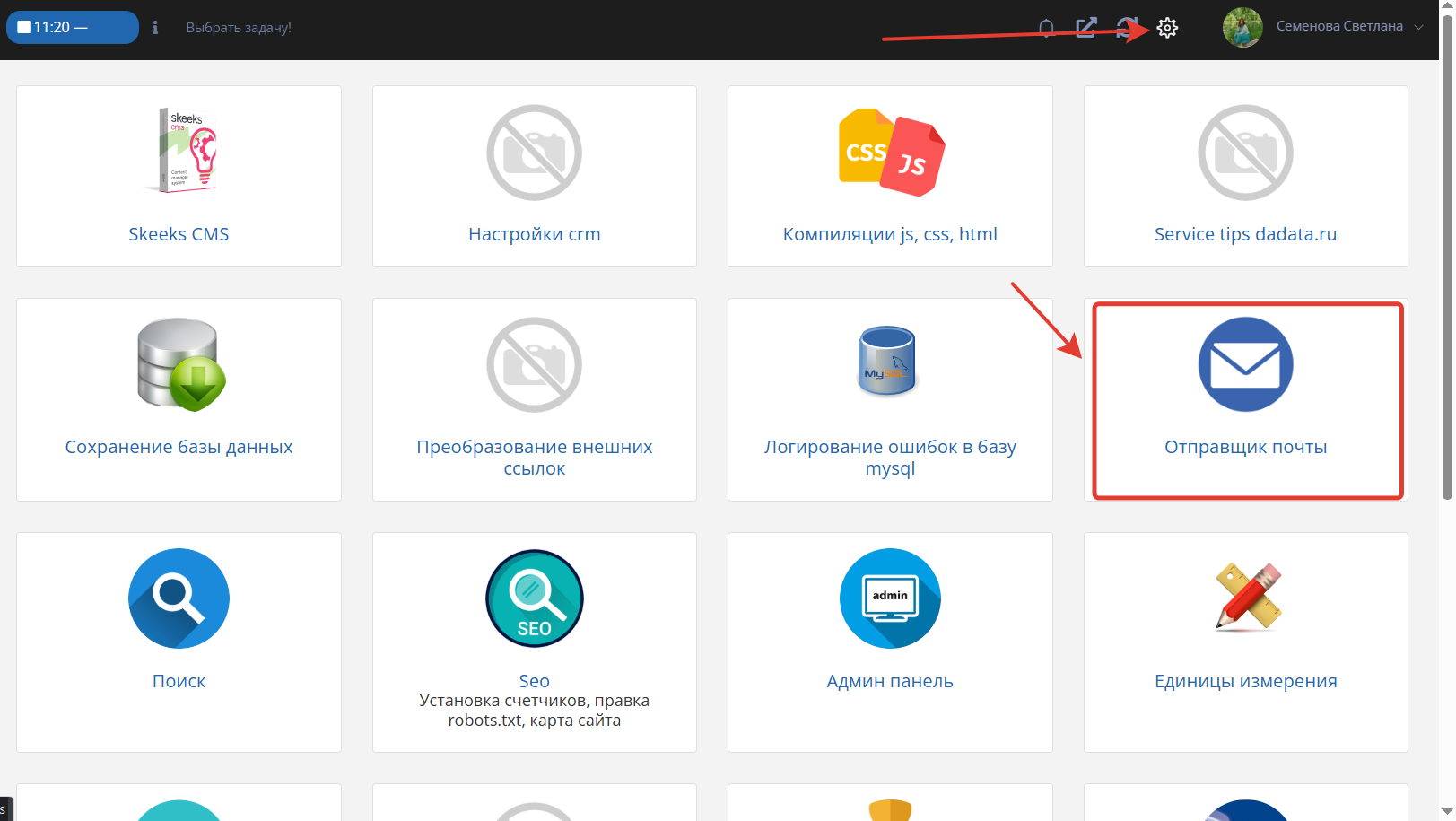This screenshot has width=1456, height=821.
Task: Open the Поиск settings link
Action: pyautogui.click(x=179, y=681)
